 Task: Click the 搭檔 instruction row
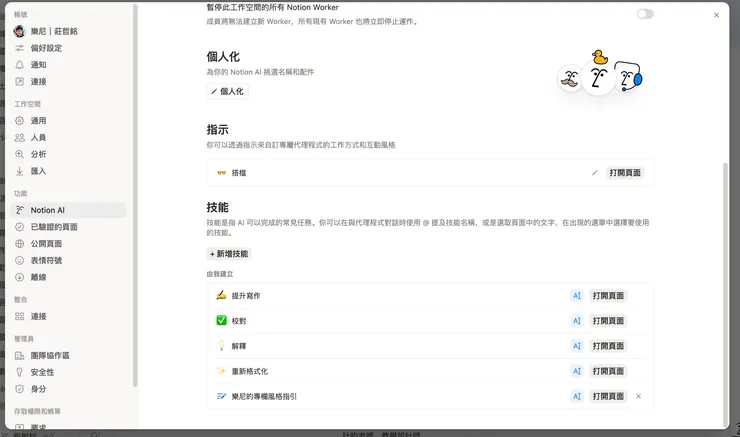tap(430, 173)
